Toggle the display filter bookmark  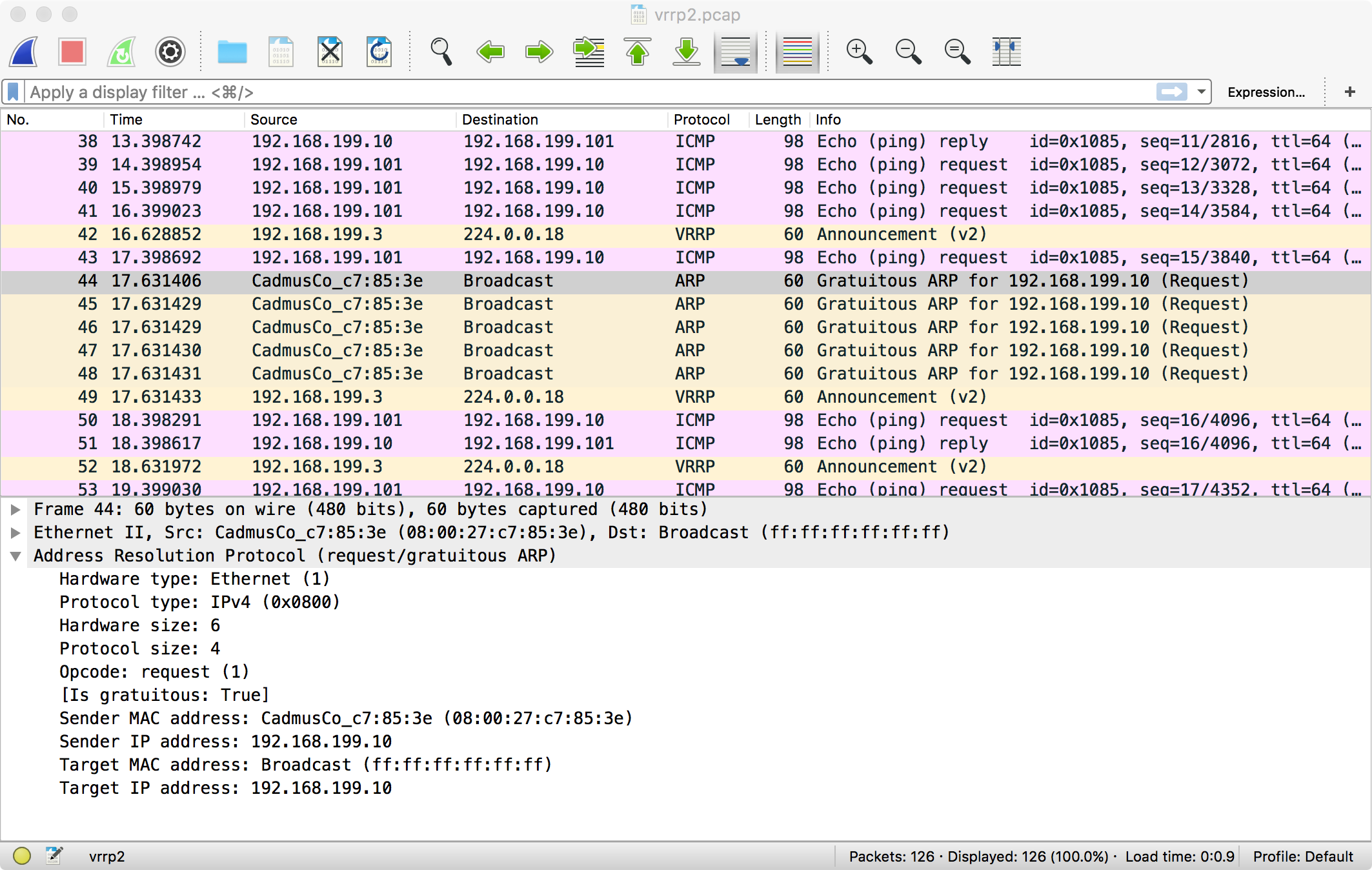click(14, 92)
